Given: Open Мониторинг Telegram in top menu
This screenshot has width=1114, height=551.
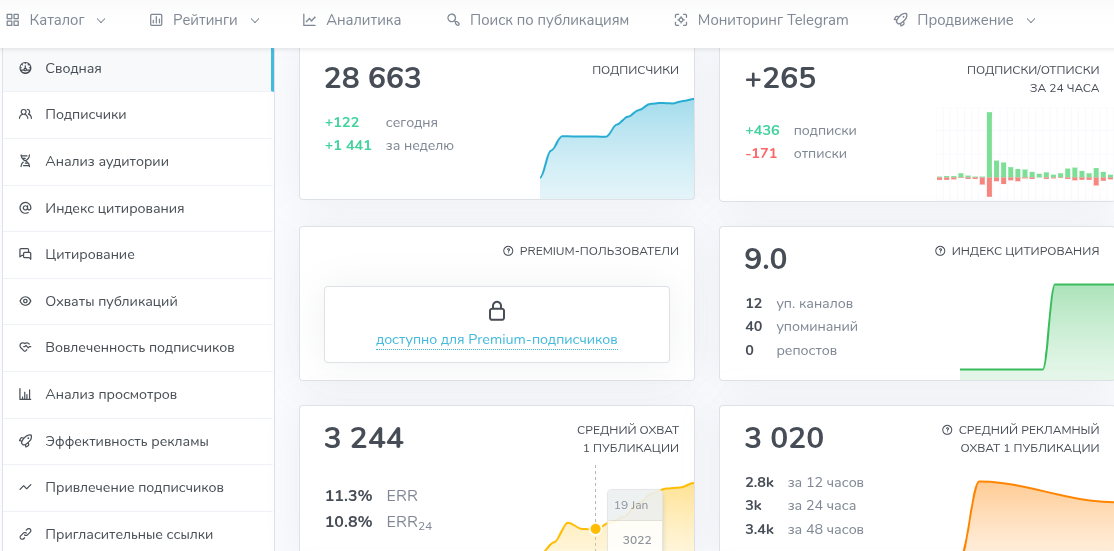Looking at the screenshot, I should coord(761,21).
